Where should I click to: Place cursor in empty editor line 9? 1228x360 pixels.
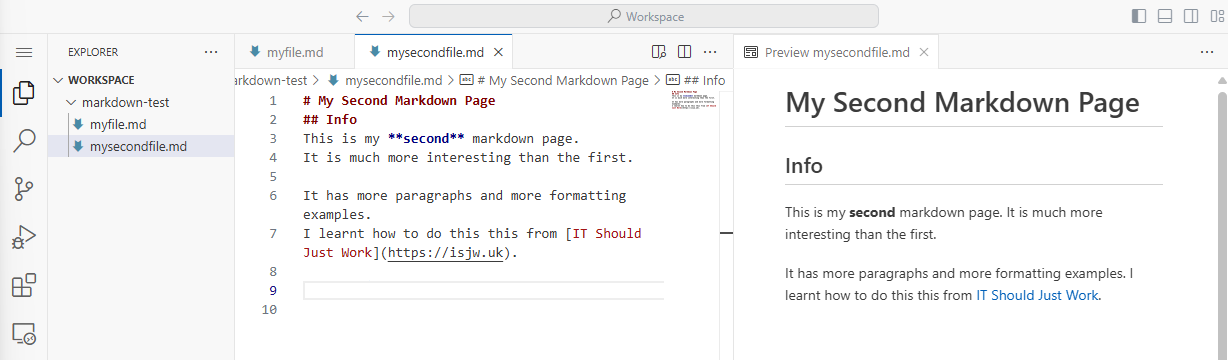(x=483, y=291)
